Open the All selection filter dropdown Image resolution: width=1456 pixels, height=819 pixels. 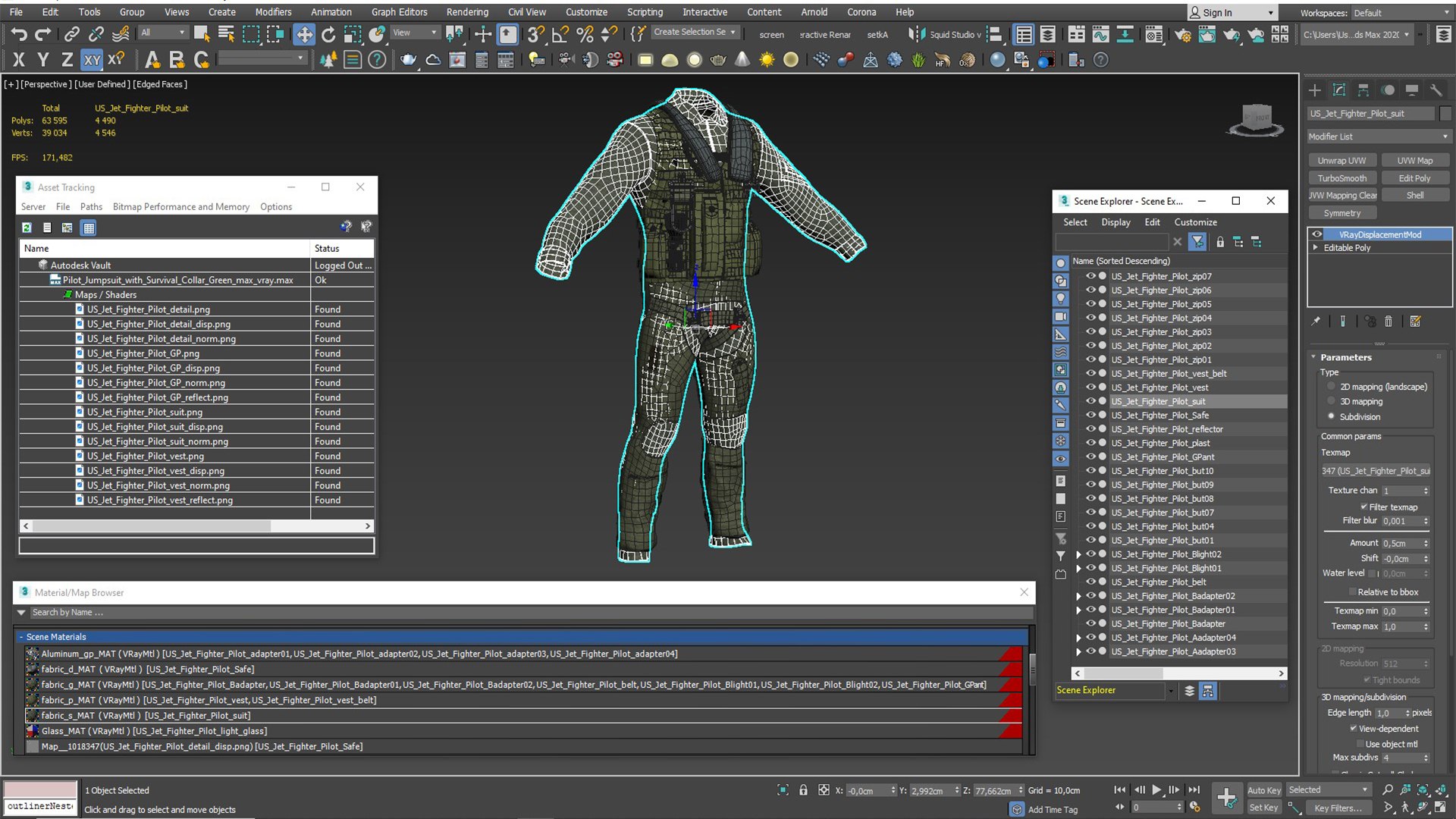[x=163, y=33]
